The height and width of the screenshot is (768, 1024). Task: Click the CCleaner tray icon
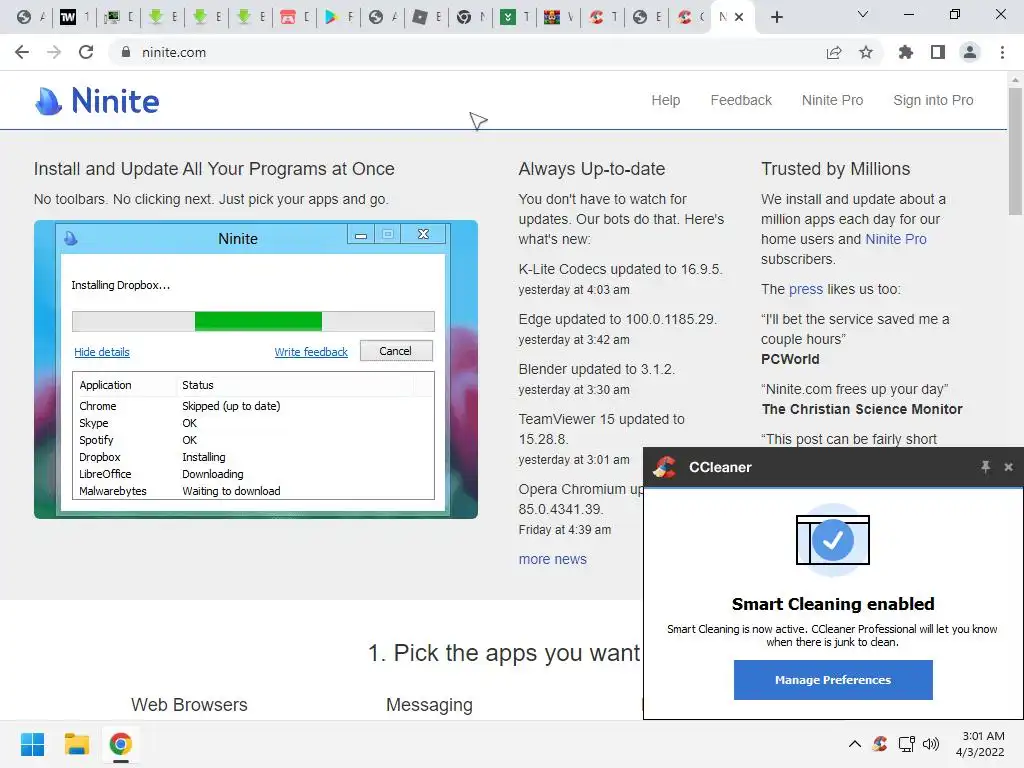click(880, 744)
